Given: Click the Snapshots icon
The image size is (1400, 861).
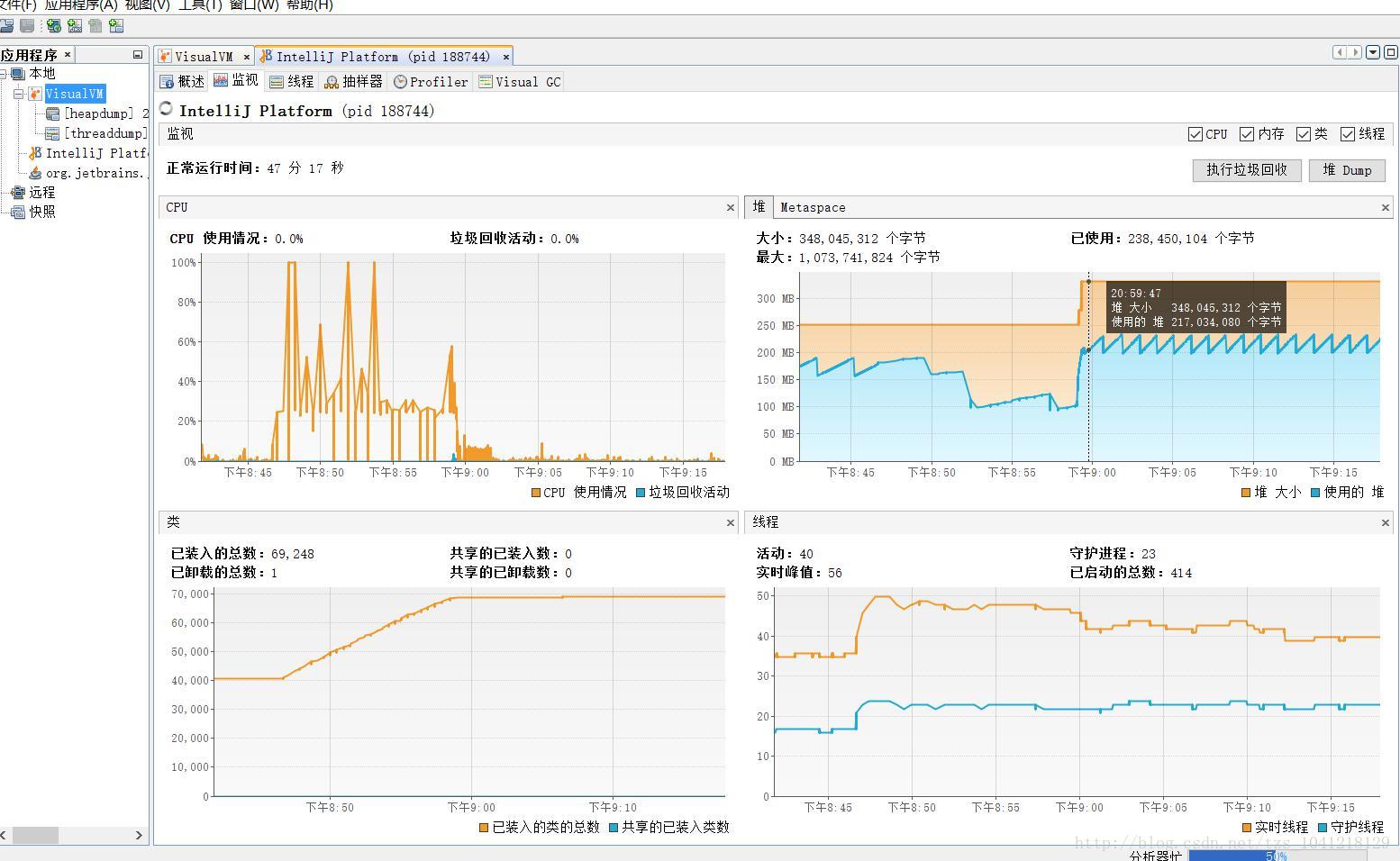Looking at the screenshot, I should click(x=18, y=213).
